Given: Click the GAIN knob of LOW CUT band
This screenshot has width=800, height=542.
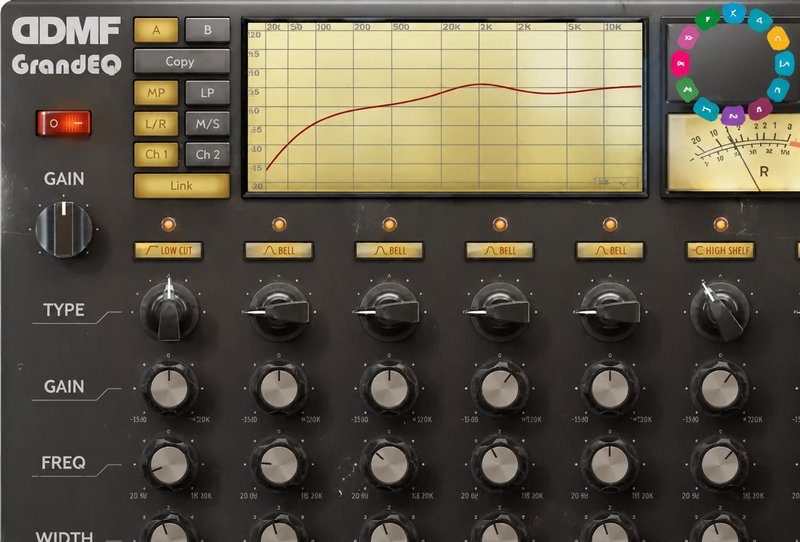Looking at the screenshot, I should [x=169, y=388].
